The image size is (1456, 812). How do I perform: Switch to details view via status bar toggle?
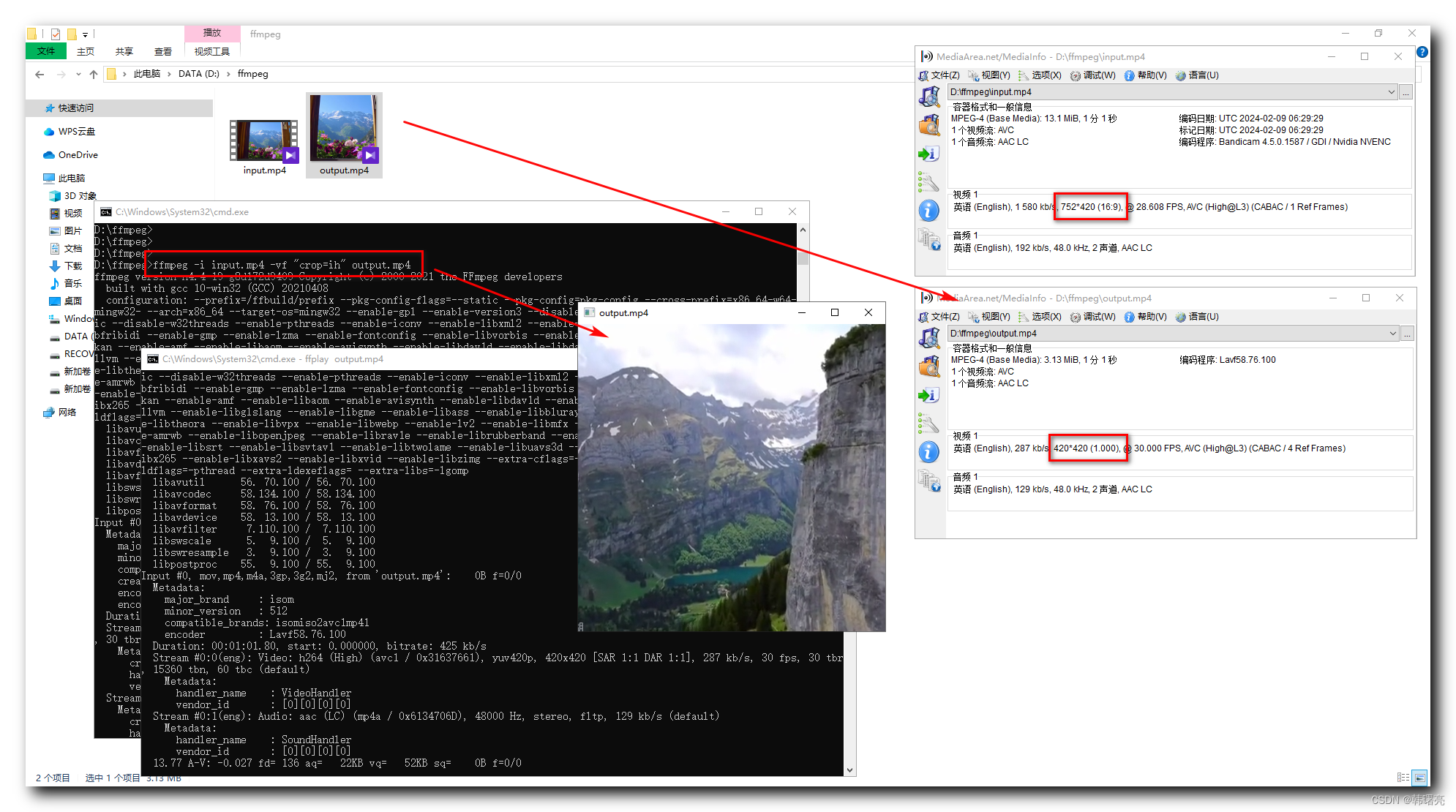1402,777
